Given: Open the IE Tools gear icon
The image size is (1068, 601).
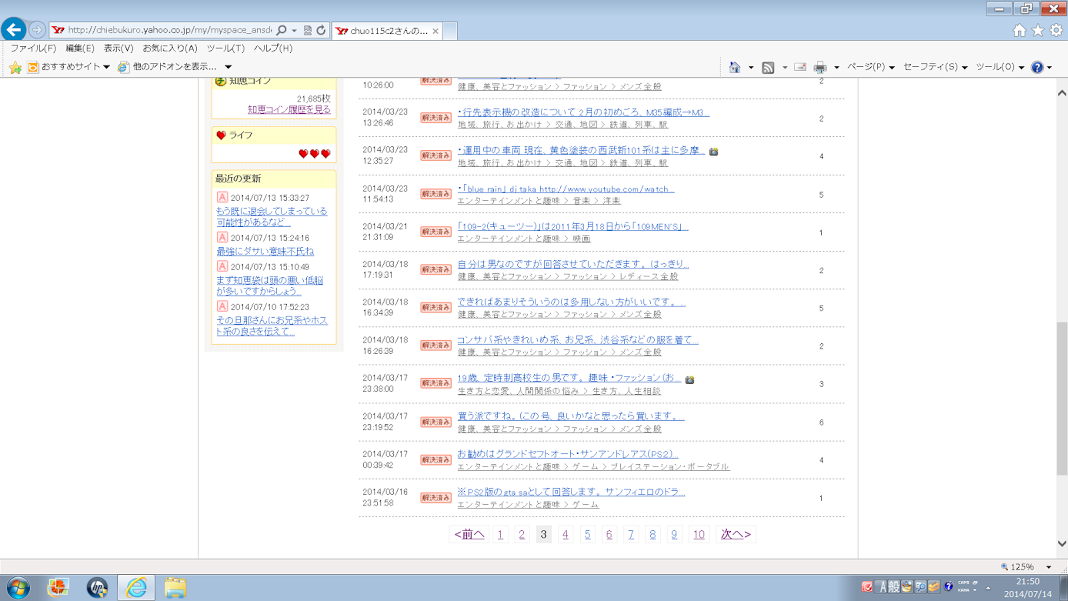Looking at the screenshot, I should tap(1056, 31).
